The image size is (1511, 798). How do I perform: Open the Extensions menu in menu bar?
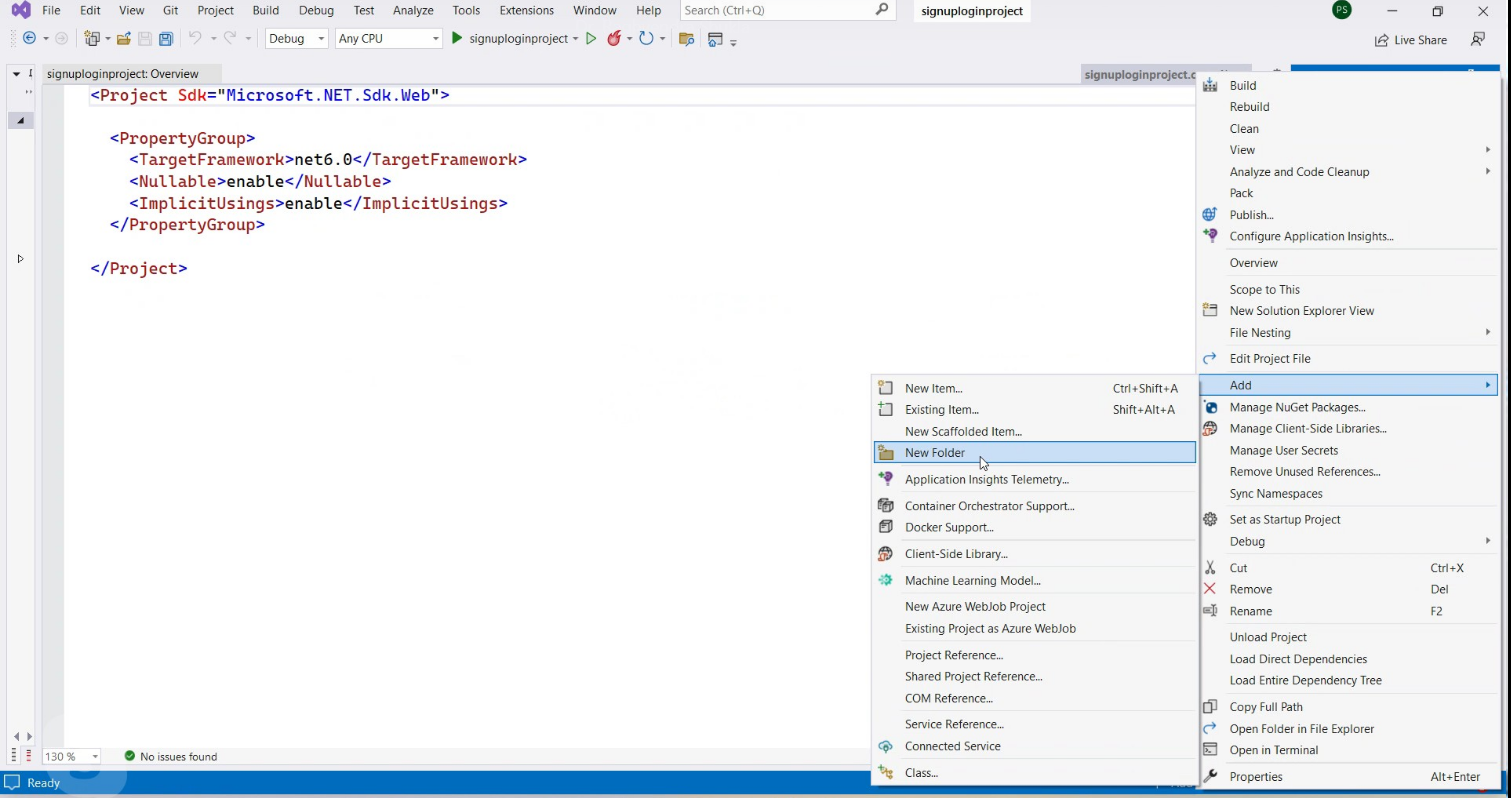(526, 10)
